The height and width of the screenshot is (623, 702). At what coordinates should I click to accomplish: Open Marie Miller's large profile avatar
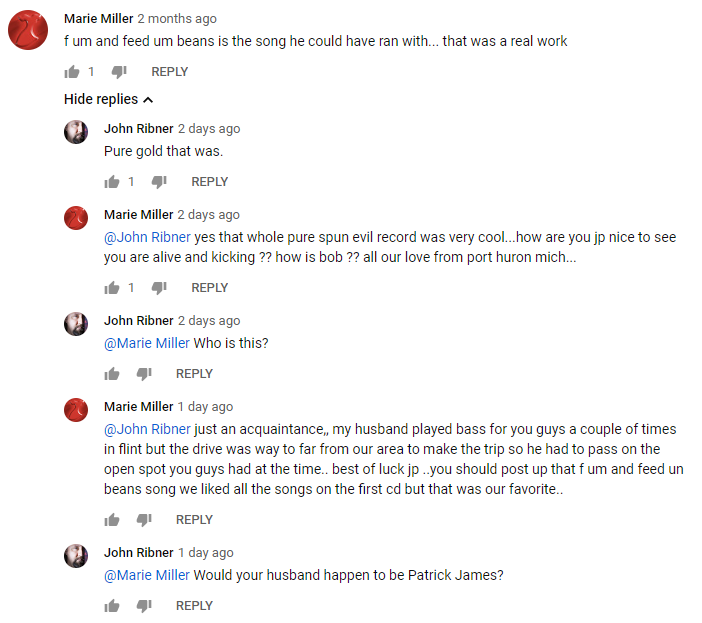[x=29, y=31]
